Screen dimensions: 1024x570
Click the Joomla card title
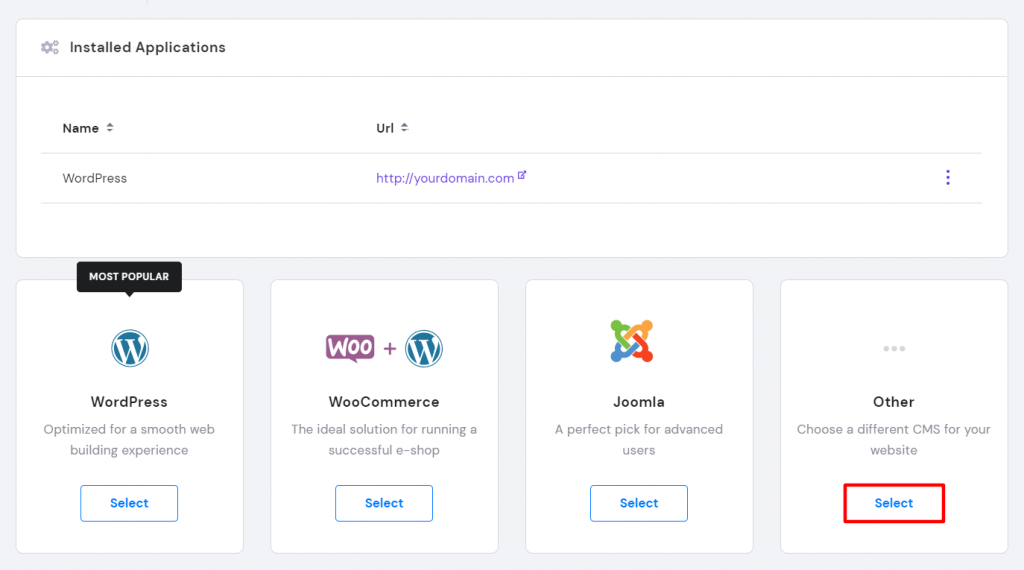tap(639, 402)
